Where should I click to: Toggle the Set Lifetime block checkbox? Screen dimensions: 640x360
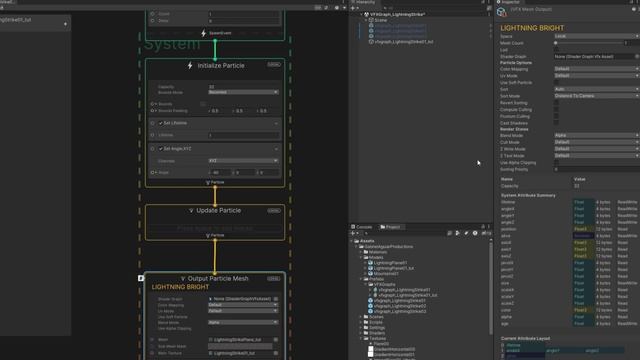pyautogui.click(x=161, y=123)
